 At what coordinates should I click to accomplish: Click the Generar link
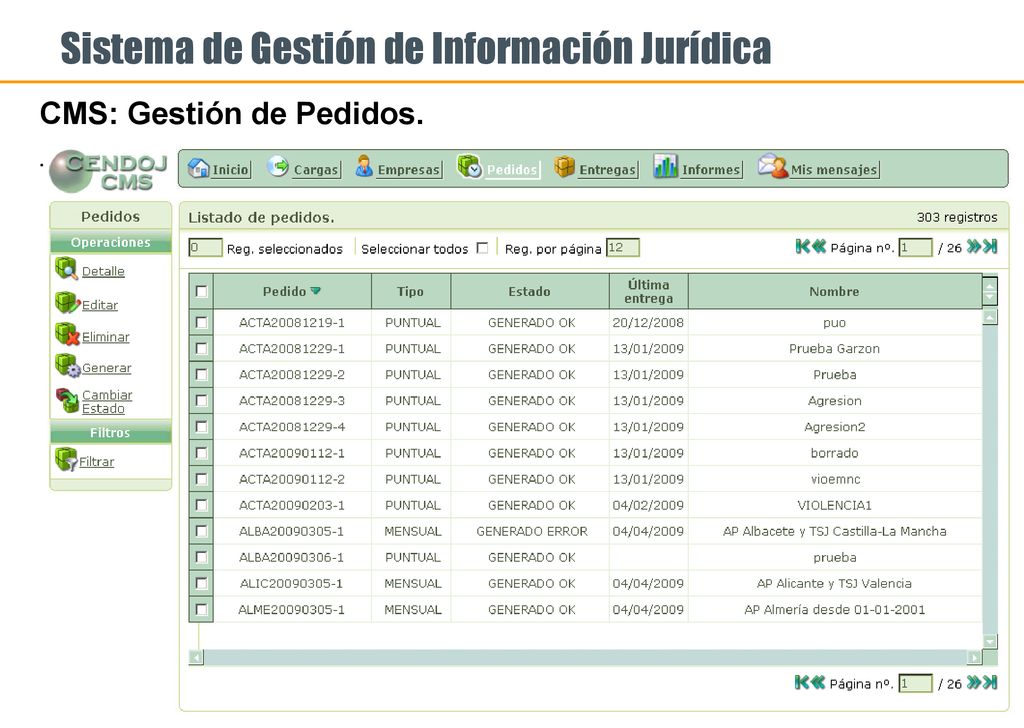(x=106, y=368)
